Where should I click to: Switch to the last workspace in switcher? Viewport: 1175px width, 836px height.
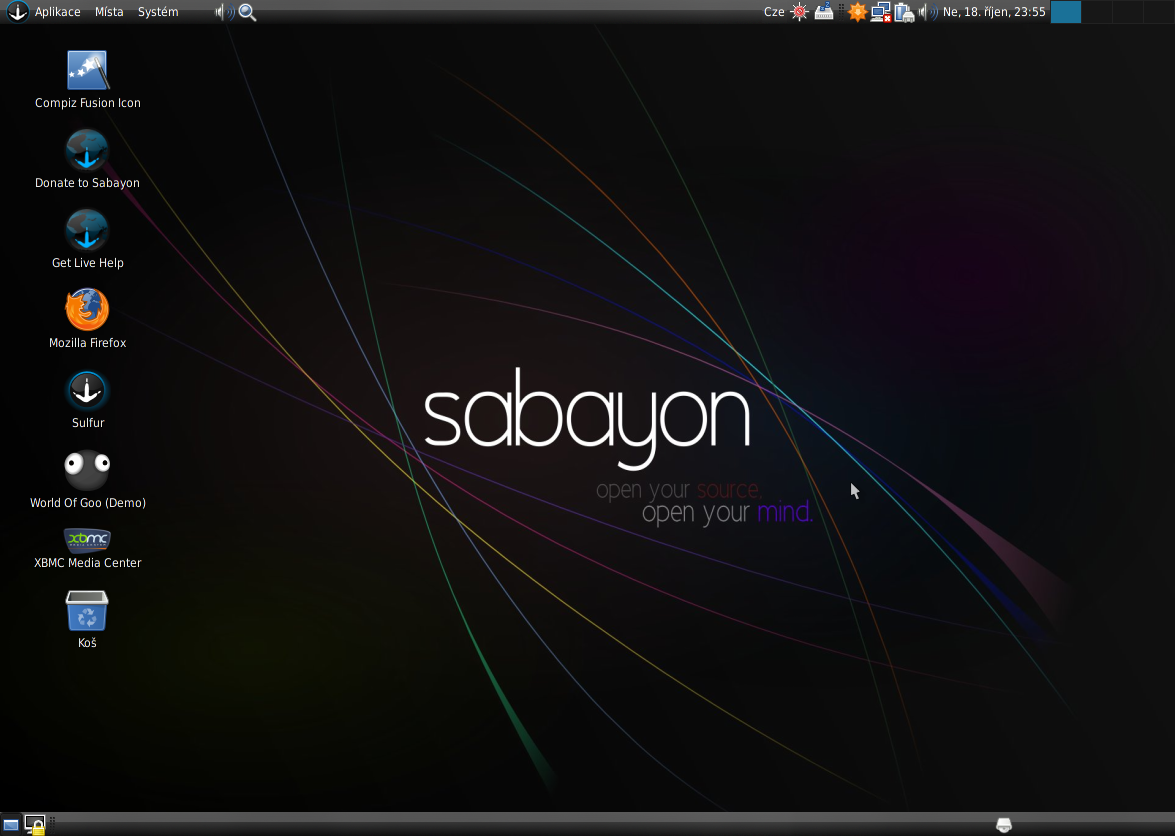click(1159, 12)
